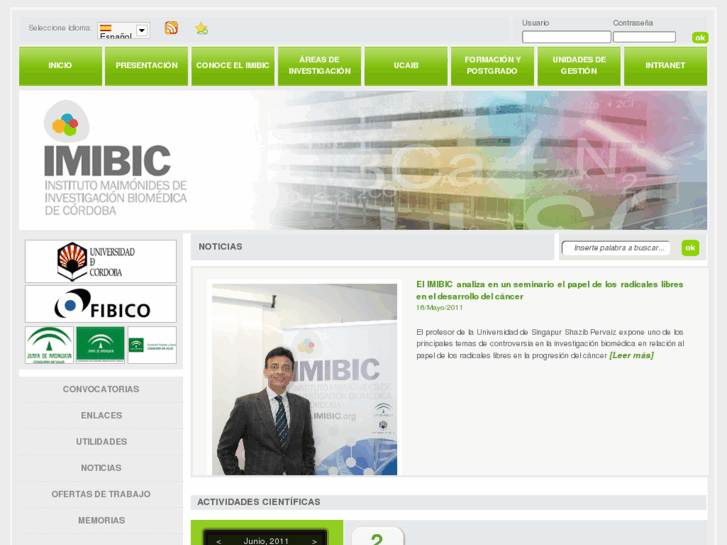This screenshot has width=727, height=545.
Task: Click the IMIBIC logo in the banner
Action: tap(115, 158)
